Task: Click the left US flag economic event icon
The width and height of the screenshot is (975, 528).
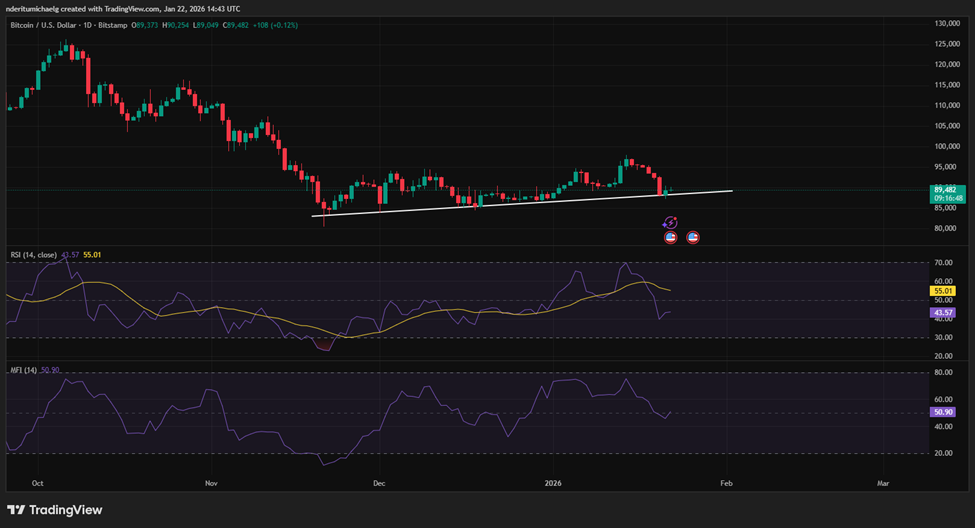Action: (x=671, y=237)
